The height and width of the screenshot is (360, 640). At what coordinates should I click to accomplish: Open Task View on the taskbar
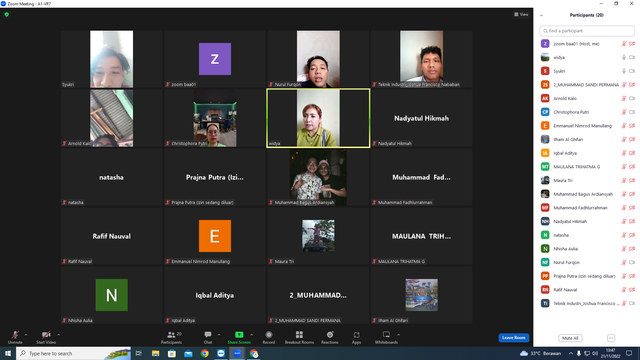click(139, 353)
